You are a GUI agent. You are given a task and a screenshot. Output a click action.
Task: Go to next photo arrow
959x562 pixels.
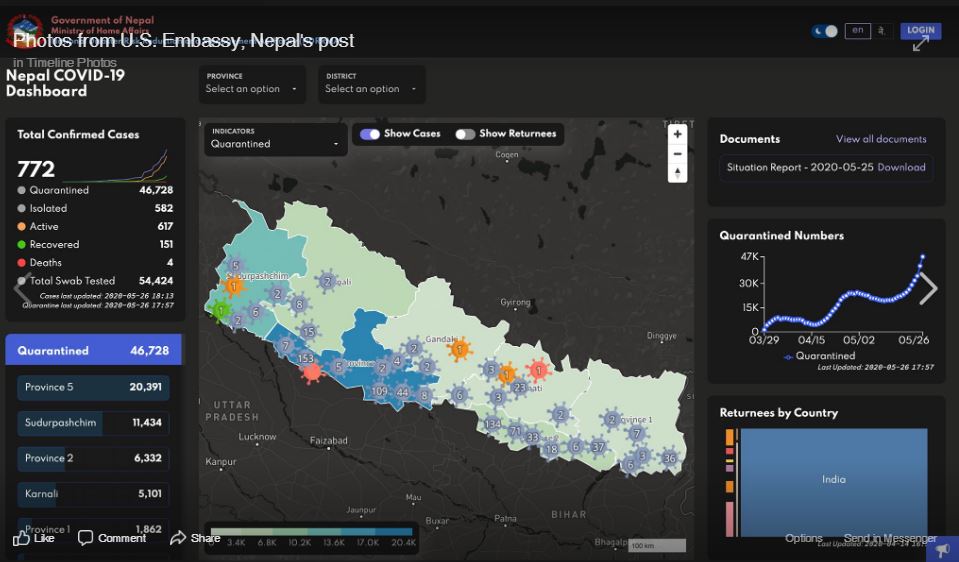click(928, 288)
